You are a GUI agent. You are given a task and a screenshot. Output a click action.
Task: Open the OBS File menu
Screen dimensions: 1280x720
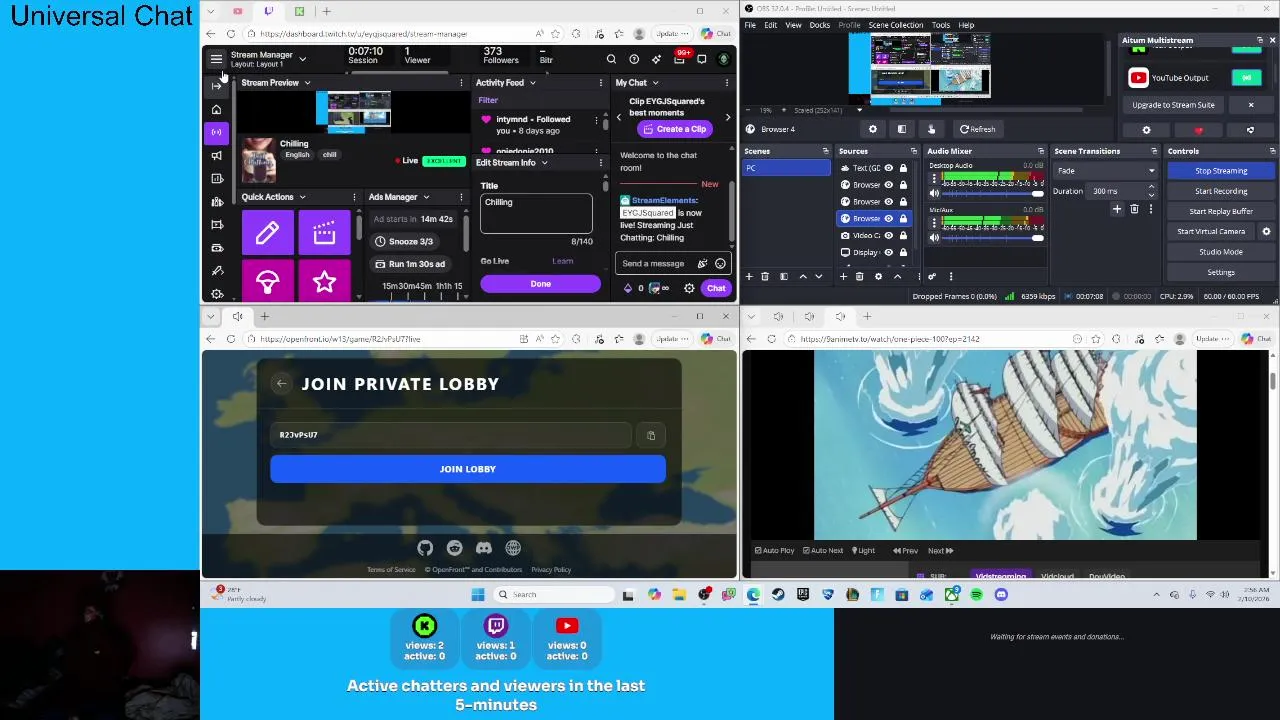click(x=750, y=25)
